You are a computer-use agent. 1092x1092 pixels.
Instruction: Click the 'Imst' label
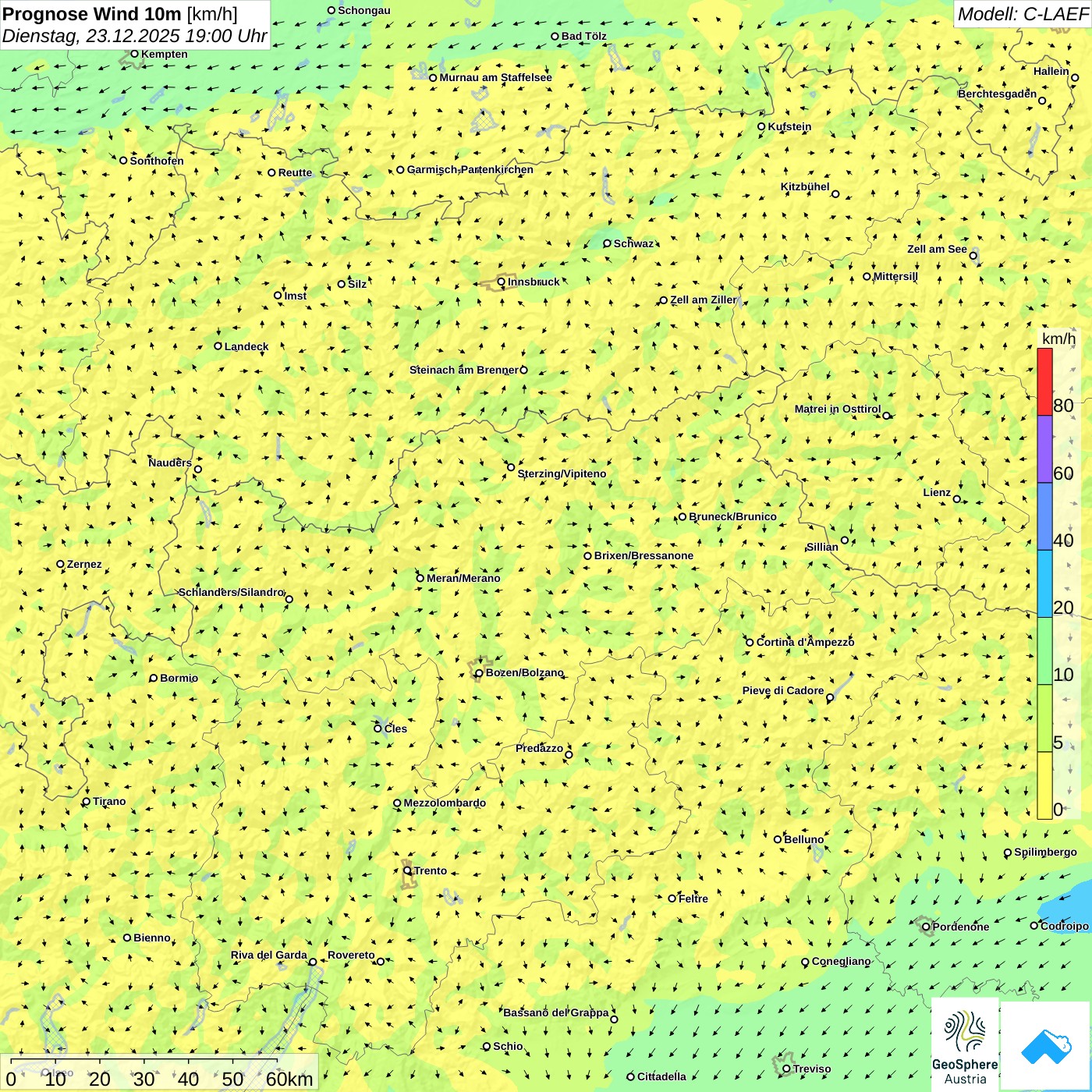click(x=295, y=296)
